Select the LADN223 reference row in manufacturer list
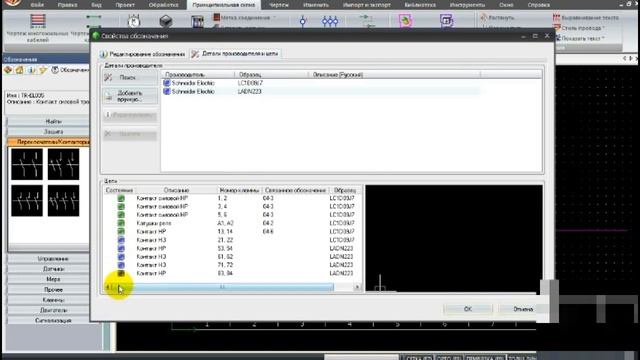This screenshot has height=360, width=640. pos(321,91)
